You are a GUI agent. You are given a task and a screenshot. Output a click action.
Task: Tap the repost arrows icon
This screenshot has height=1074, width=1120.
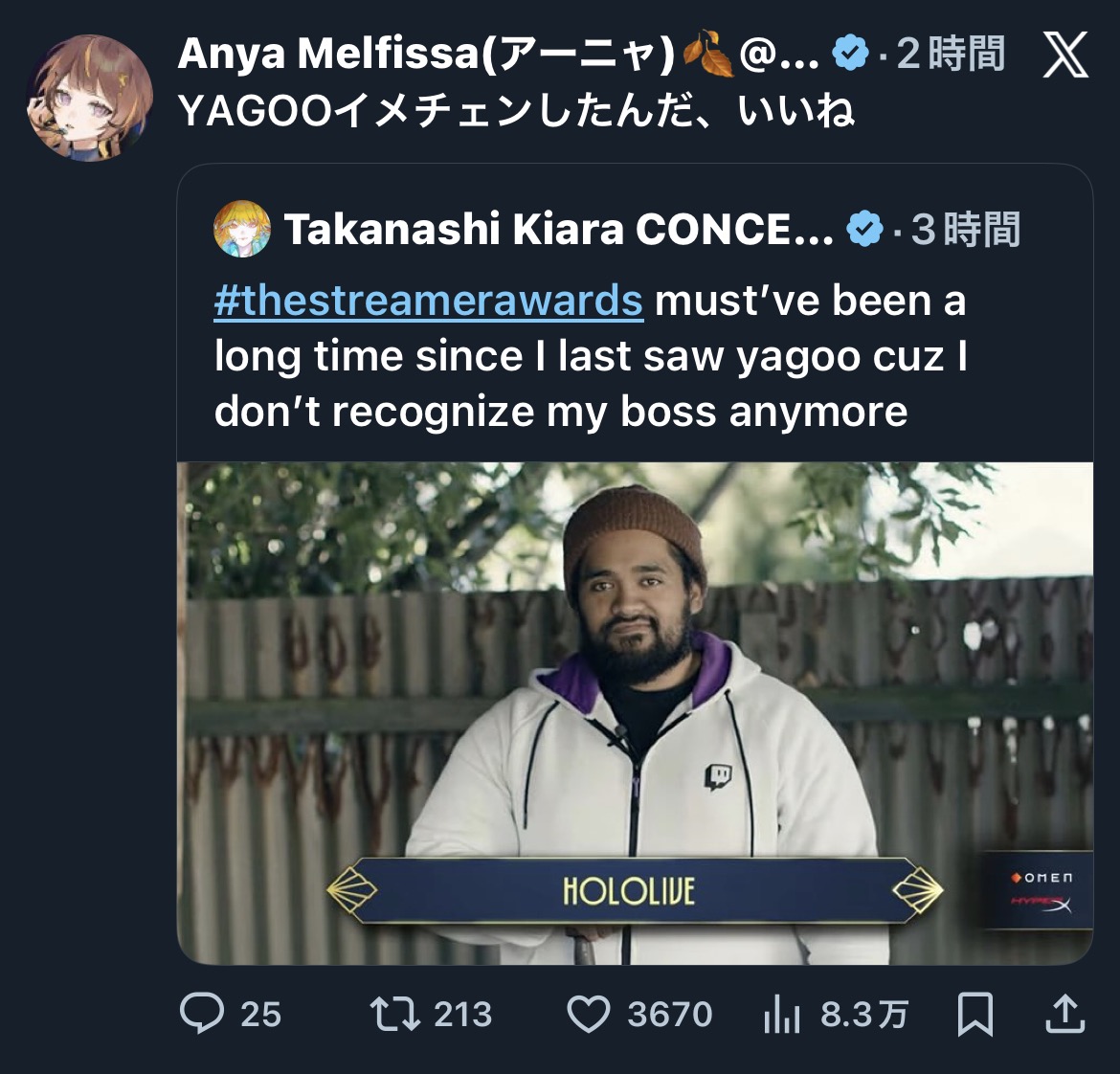coord(394,1014)
